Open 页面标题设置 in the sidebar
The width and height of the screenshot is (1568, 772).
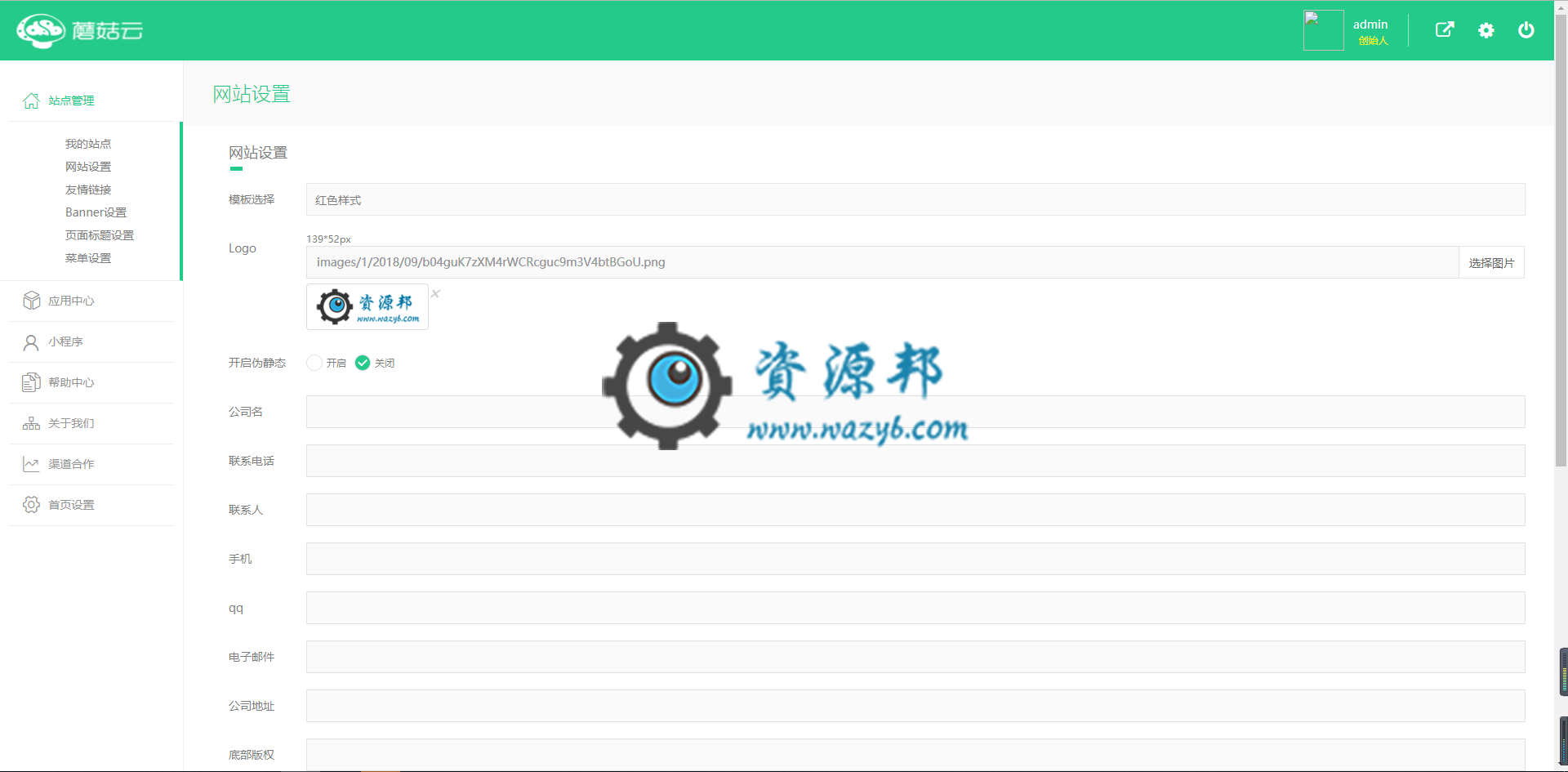pos(100,235)
